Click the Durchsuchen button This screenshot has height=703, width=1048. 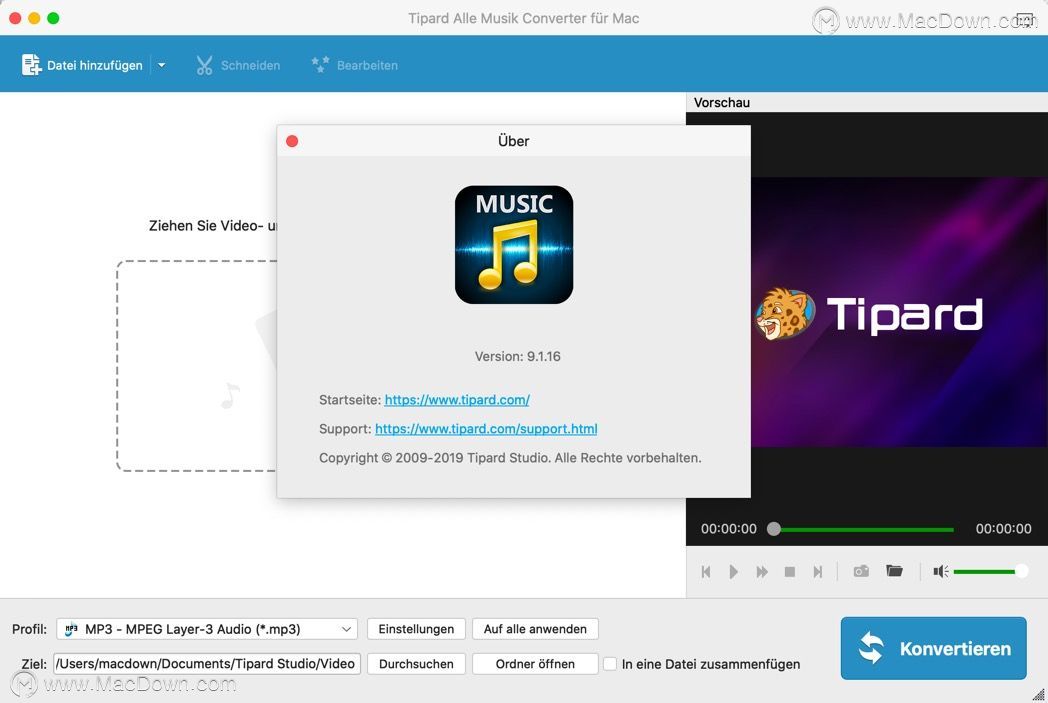416,664
